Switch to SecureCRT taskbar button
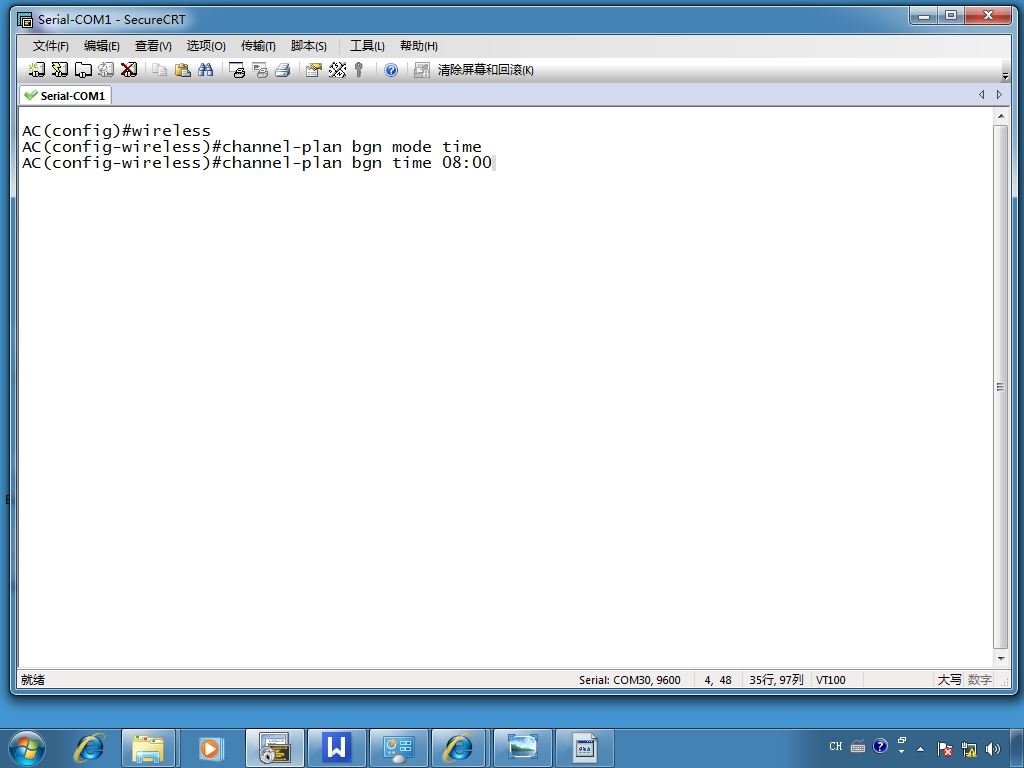 tap(274, 748)
